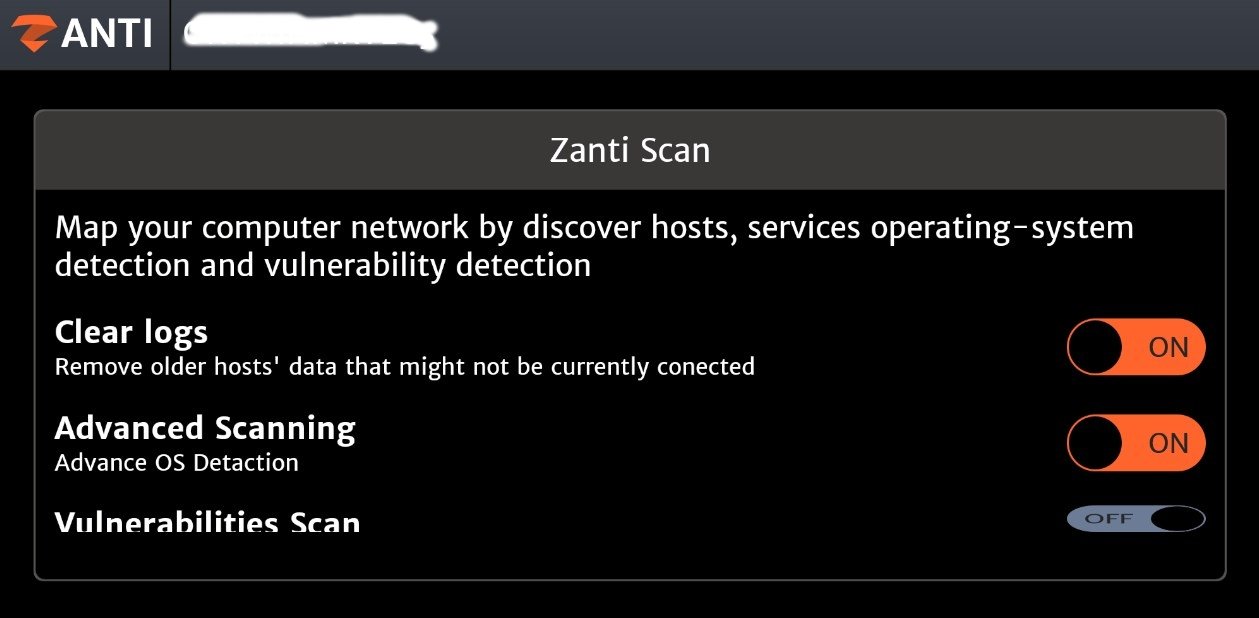Click the blurred network name in header
The image size is (1259, 618).
(x=311, y=33)
